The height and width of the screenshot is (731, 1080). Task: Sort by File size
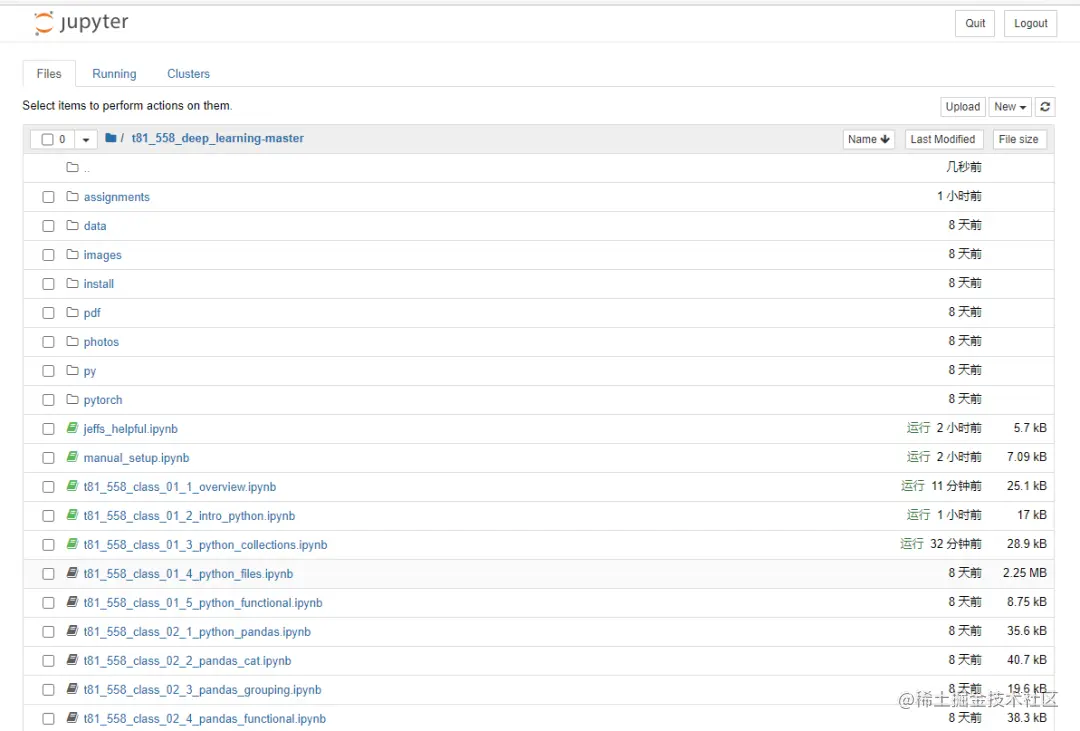[1019, 139]
